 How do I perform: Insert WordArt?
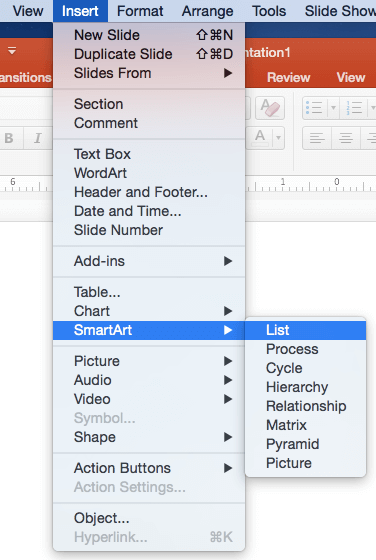[149, 173]
